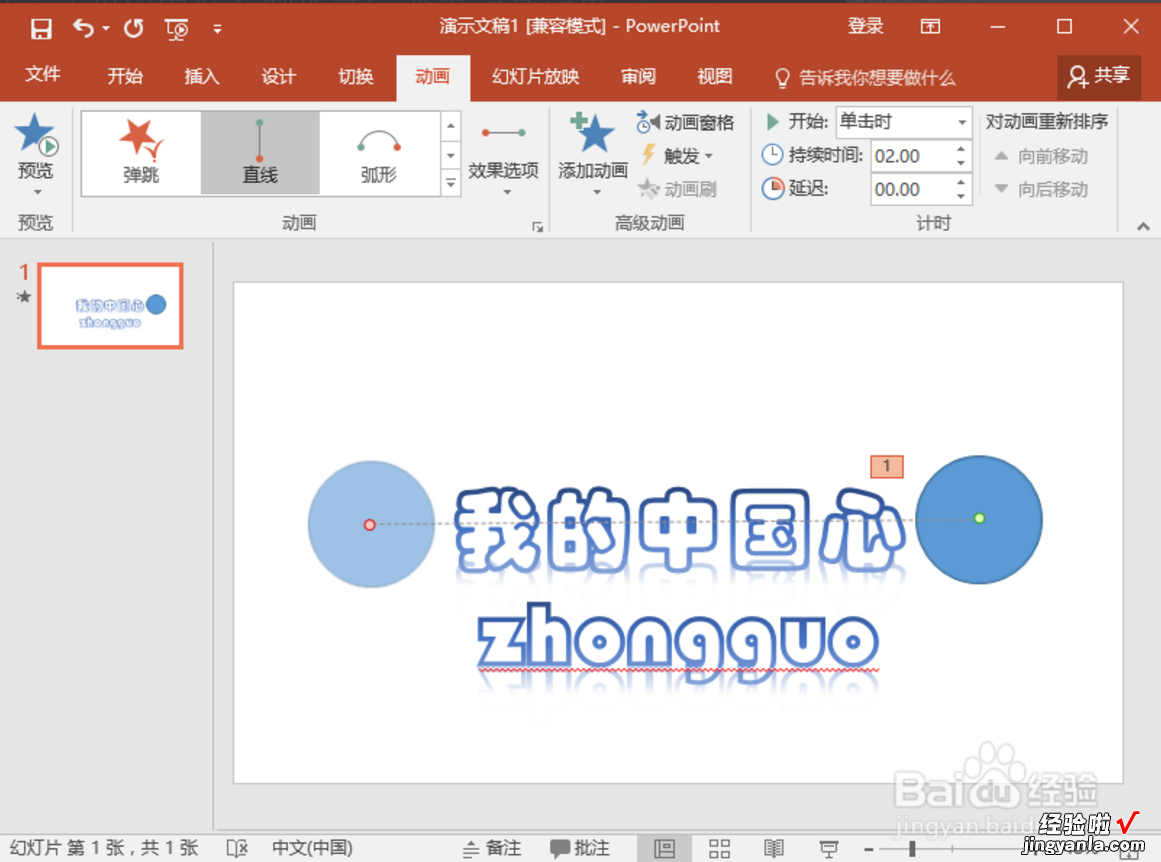This screenshot has width=1161, height=862.
Task: Open the animation dialog launcher
Action: pyautogui.click(x=538, y=227)
